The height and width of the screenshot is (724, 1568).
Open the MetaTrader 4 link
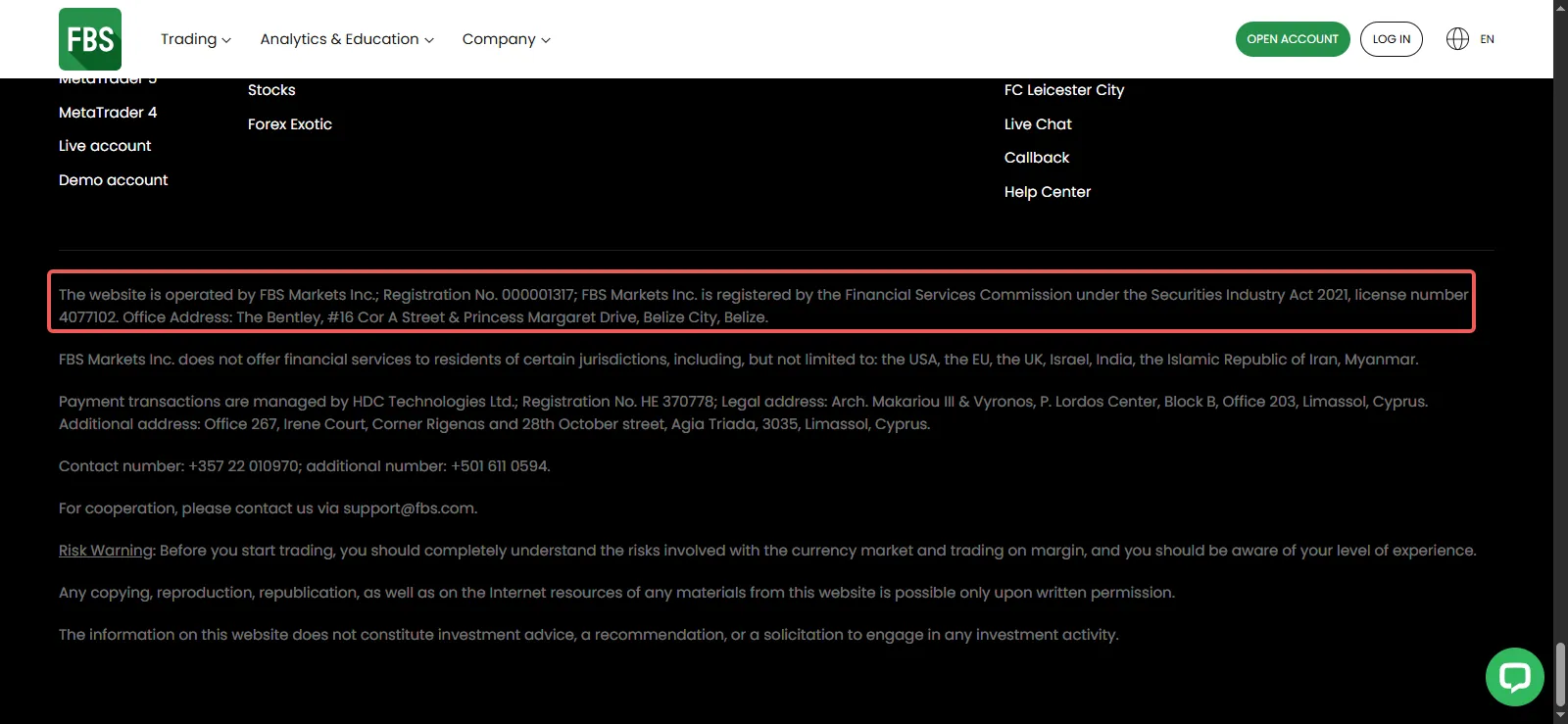[108, 113]
